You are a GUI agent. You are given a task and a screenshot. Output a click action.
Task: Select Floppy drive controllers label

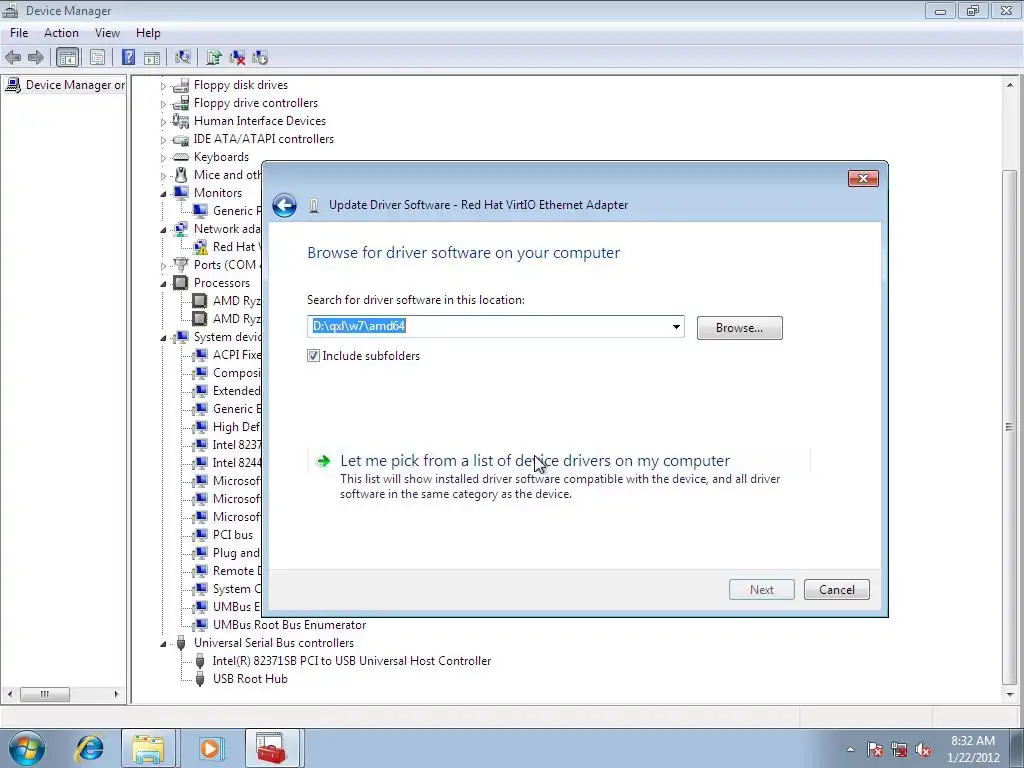pos(256,103)
